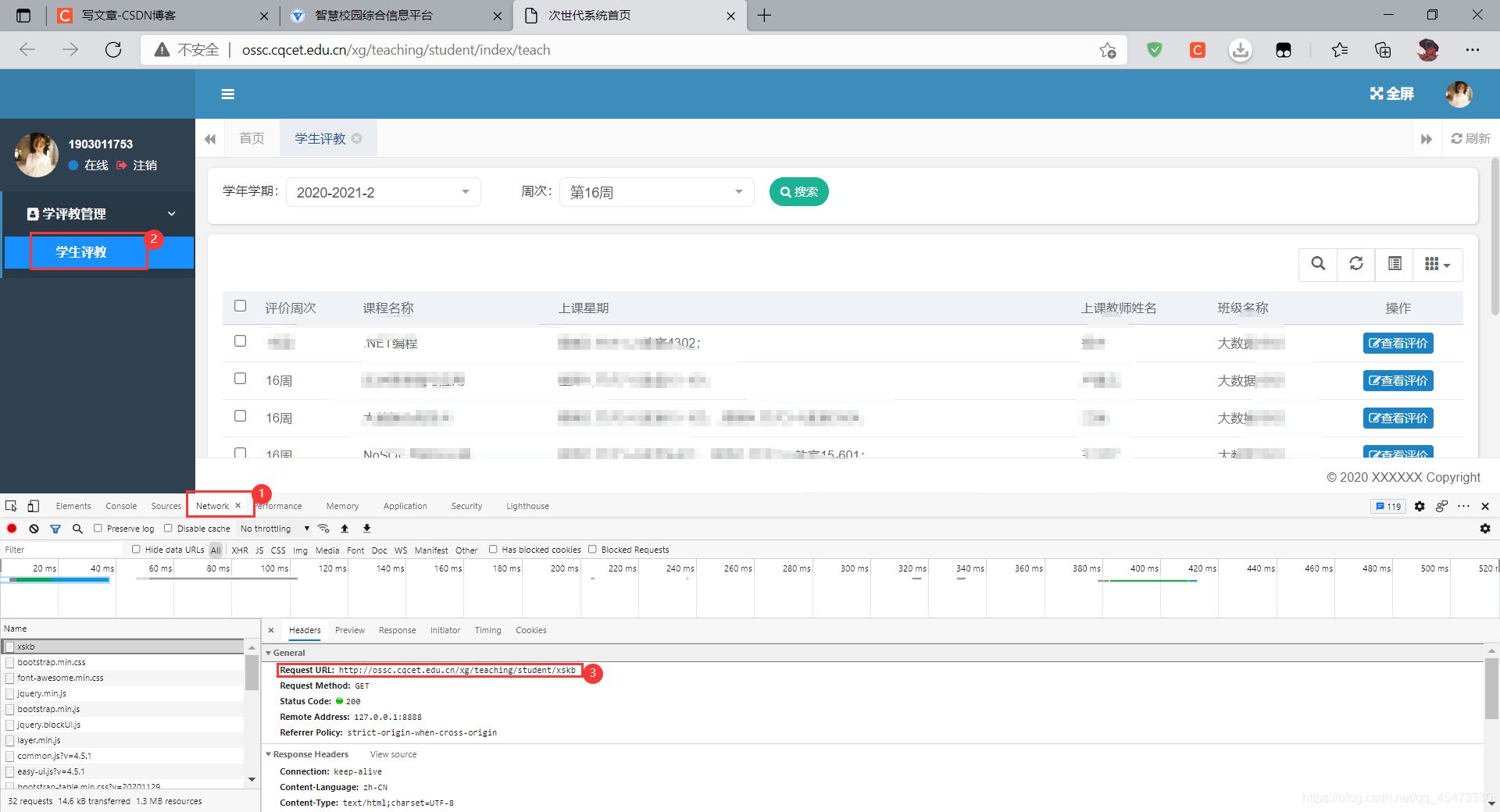Open the Response tab of the request
This screenshot has width=1500, height=812.
[397, 630]
